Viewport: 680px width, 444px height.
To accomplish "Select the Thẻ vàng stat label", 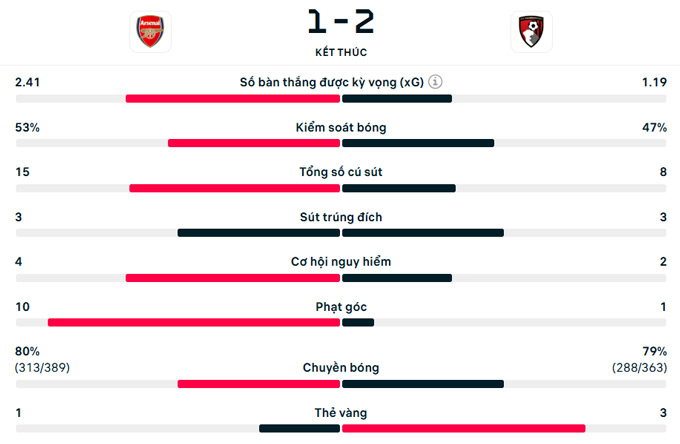I will point(340,413).
